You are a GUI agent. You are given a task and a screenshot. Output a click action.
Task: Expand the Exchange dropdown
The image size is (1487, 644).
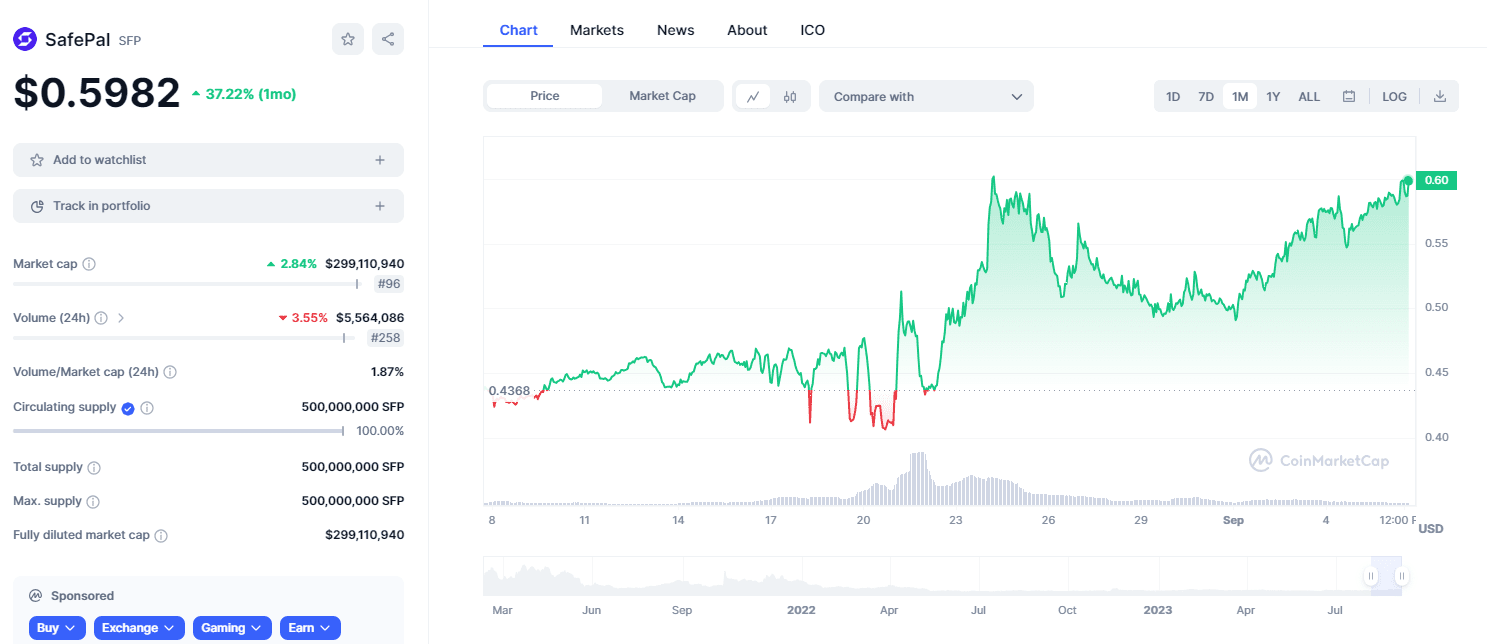tap(139, 628)
